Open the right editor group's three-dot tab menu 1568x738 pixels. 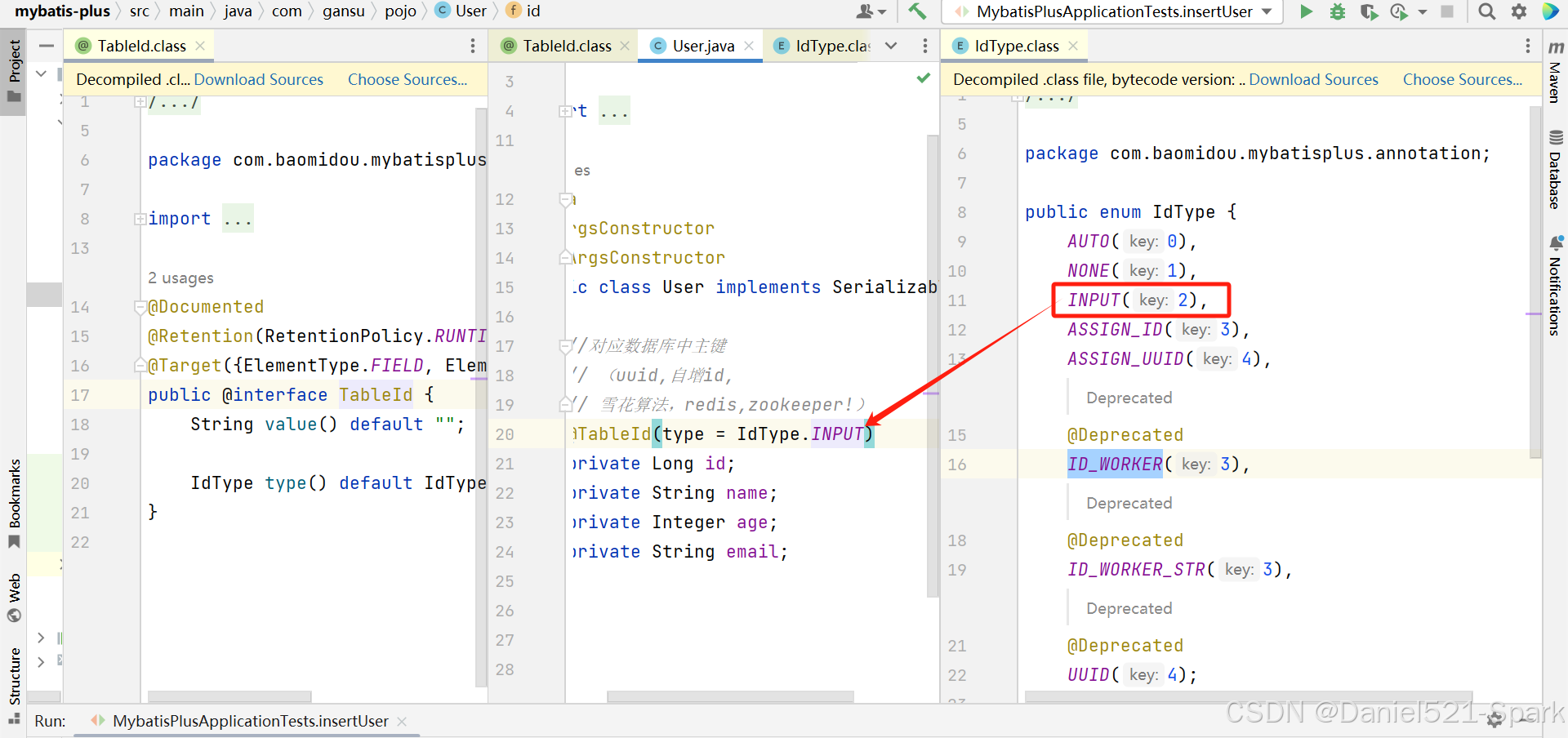coord(1528,46)
